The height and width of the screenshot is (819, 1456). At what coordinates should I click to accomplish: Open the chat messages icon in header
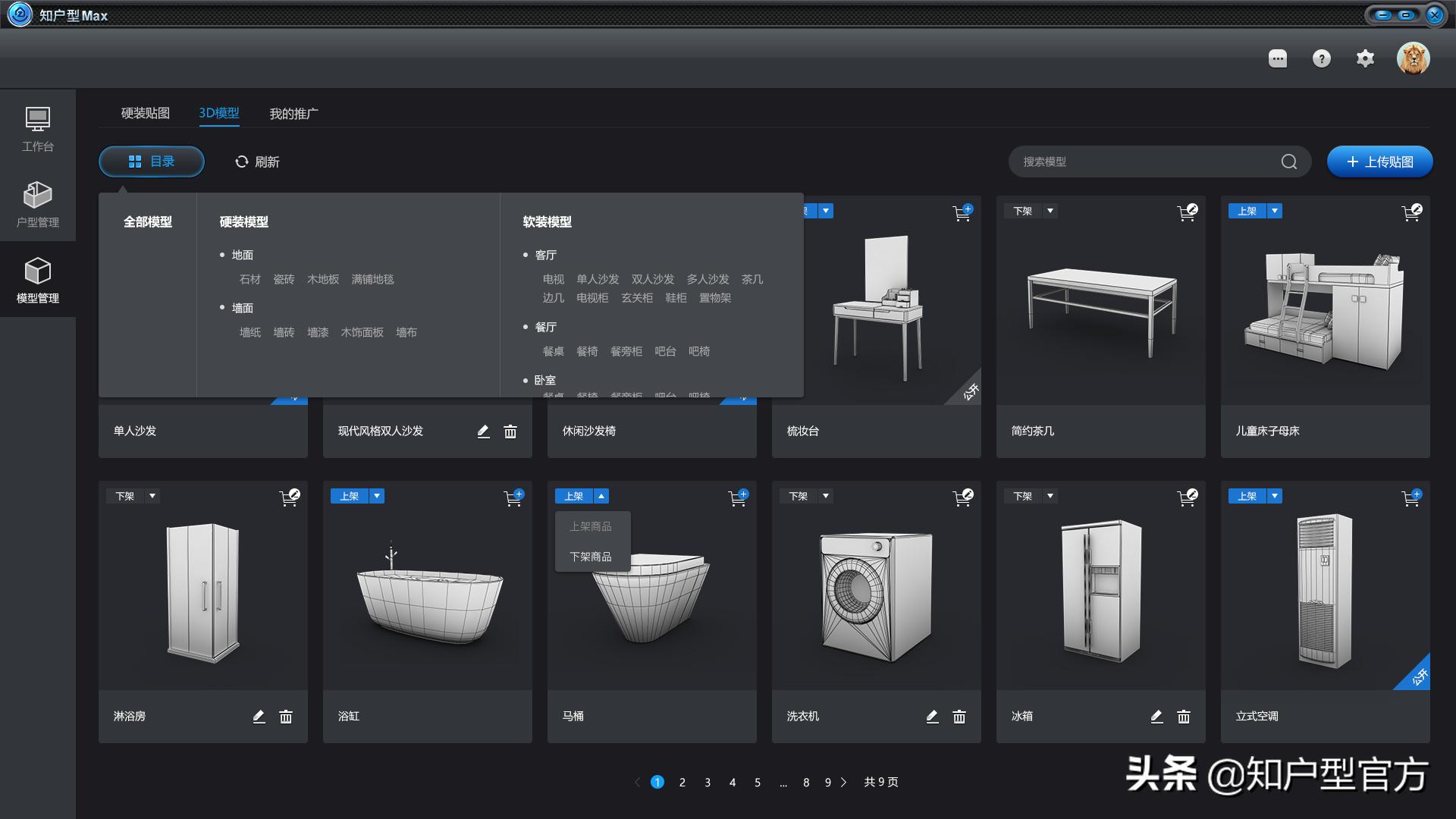click(x=1278, y=58)
